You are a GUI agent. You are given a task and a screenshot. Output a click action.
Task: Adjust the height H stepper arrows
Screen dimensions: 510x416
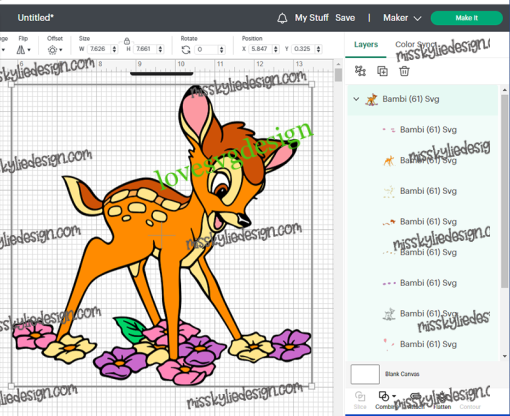point(160,49)
